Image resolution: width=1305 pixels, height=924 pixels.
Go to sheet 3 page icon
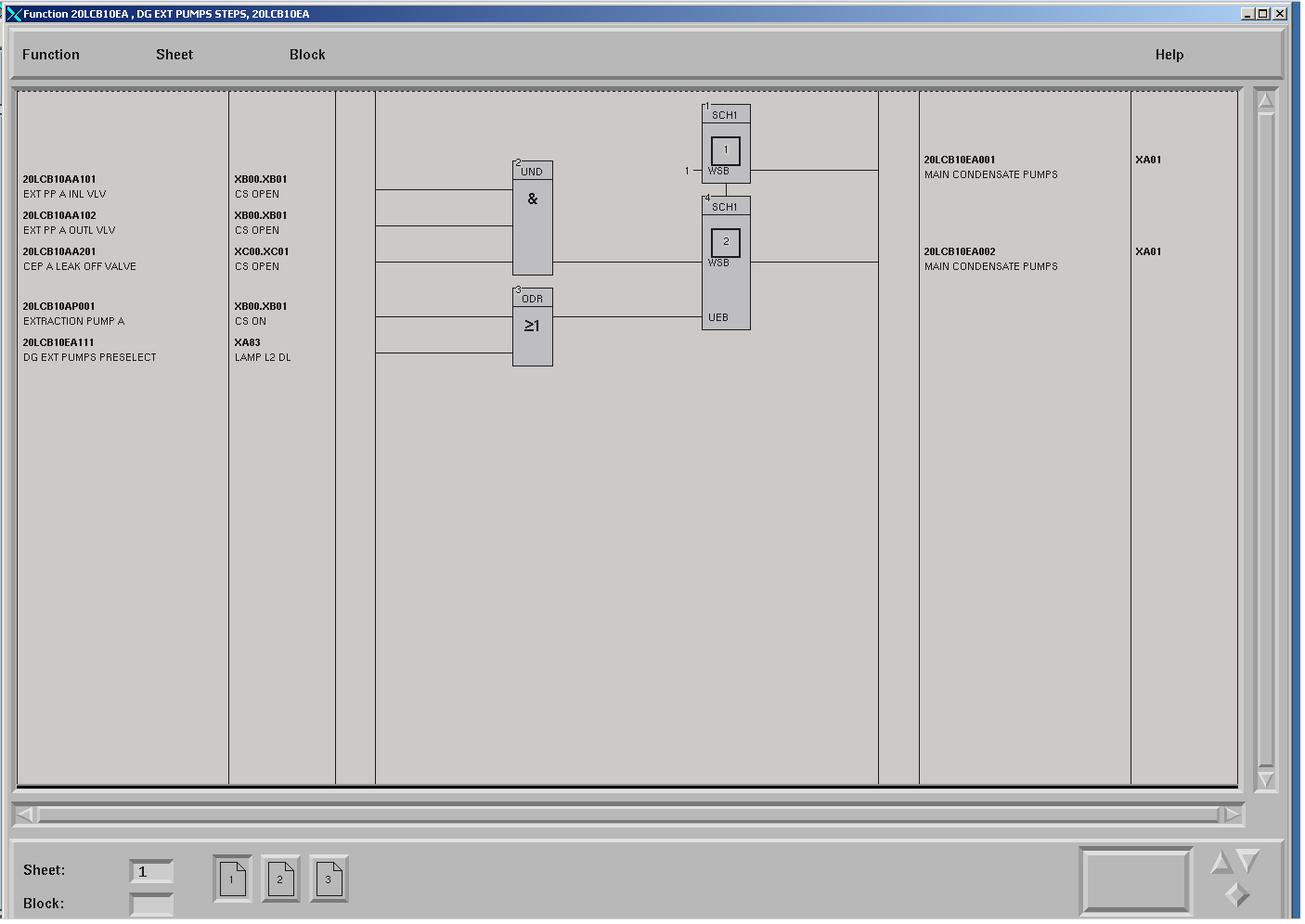(x=329, y=879)
